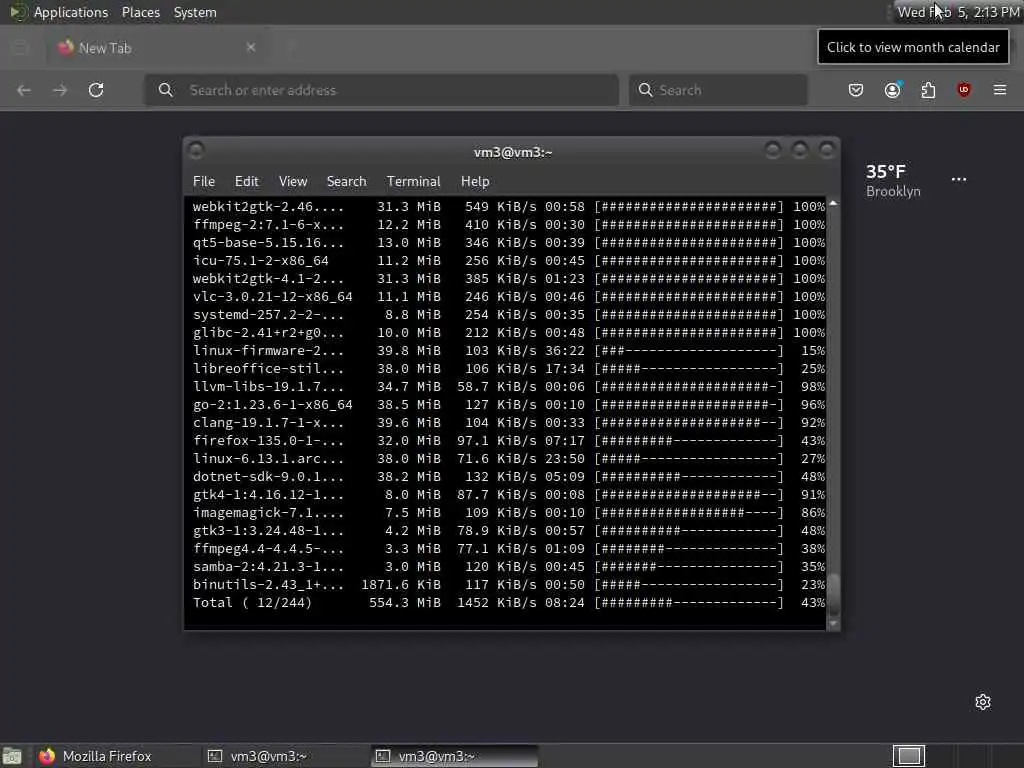This screenshot has height=768, width=1024.
Task: Close the New Tab tab
Action: tap(251, 47)
